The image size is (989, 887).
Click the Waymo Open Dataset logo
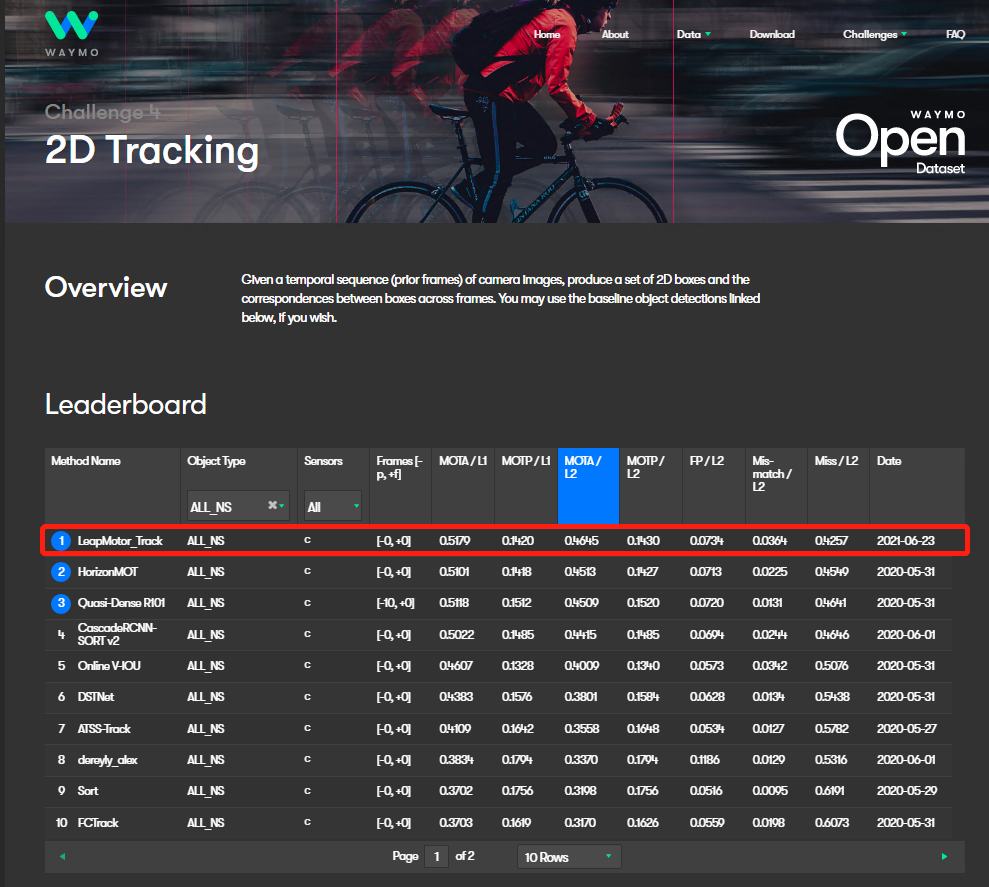tap(900, 143)
